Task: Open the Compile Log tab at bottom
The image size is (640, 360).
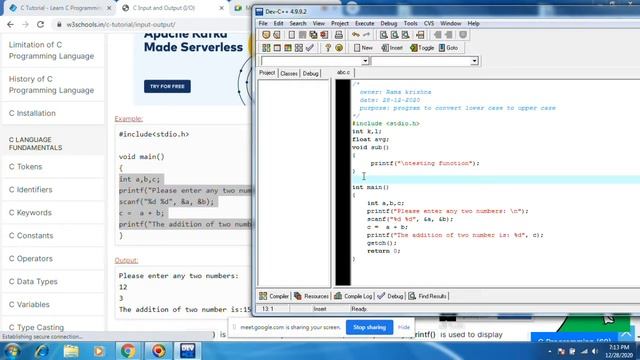Action: point(353,296)
